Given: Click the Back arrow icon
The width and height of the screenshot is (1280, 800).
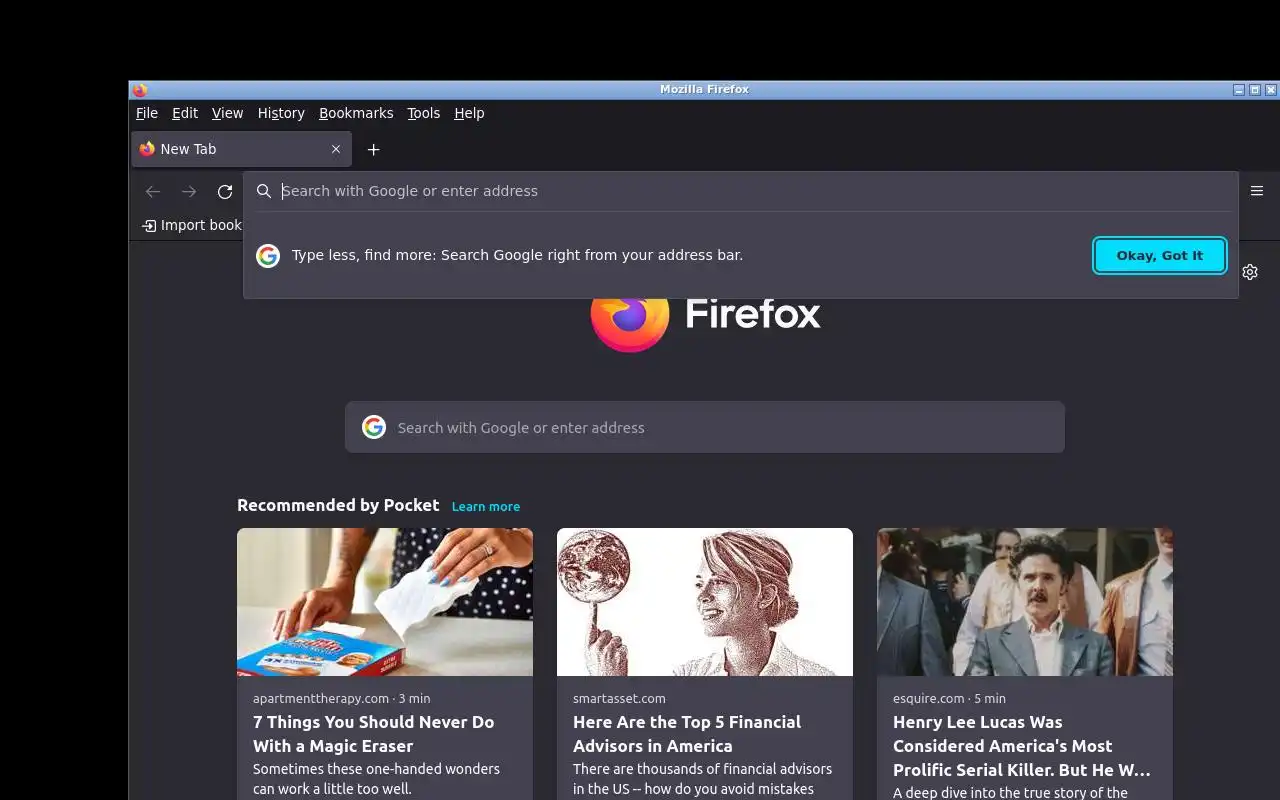Looking at the screenshot, I should click(x=153, y=191).
